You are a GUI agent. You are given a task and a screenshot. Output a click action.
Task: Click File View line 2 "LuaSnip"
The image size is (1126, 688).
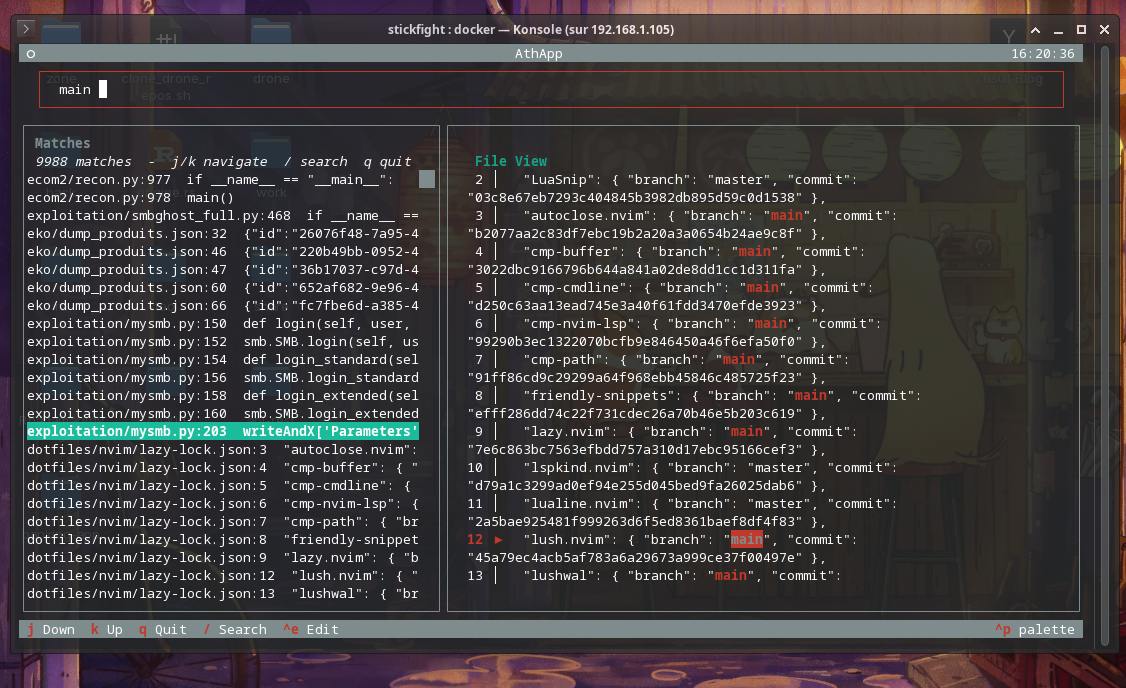[663, 188]
